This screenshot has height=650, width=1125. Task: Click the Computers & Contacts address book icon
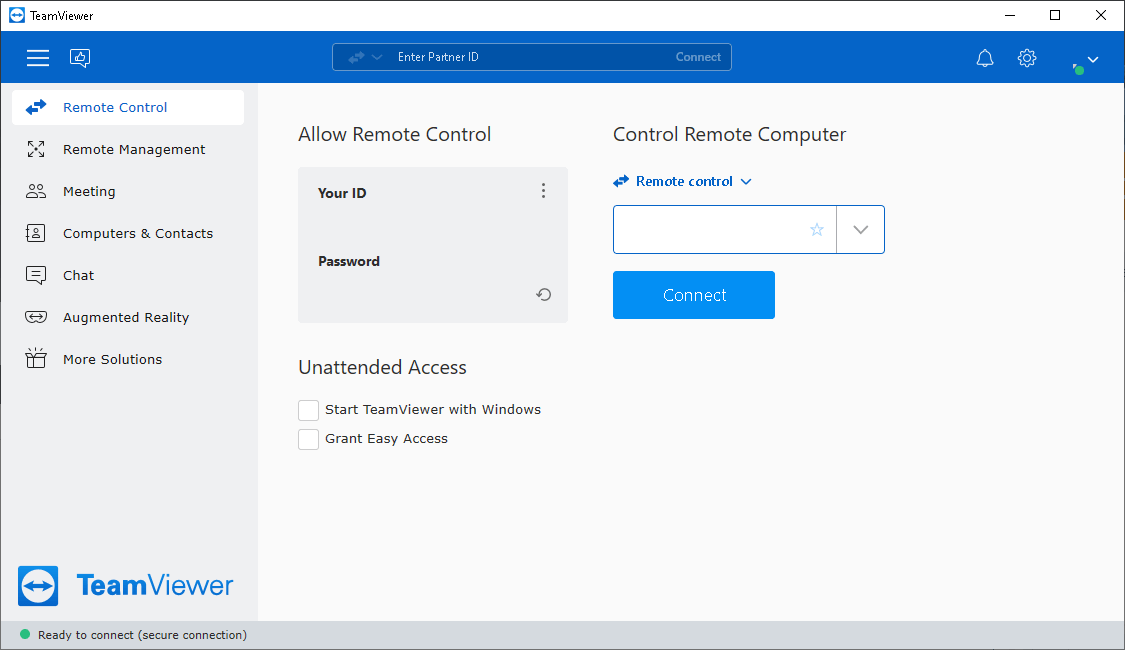pos(36,233)
